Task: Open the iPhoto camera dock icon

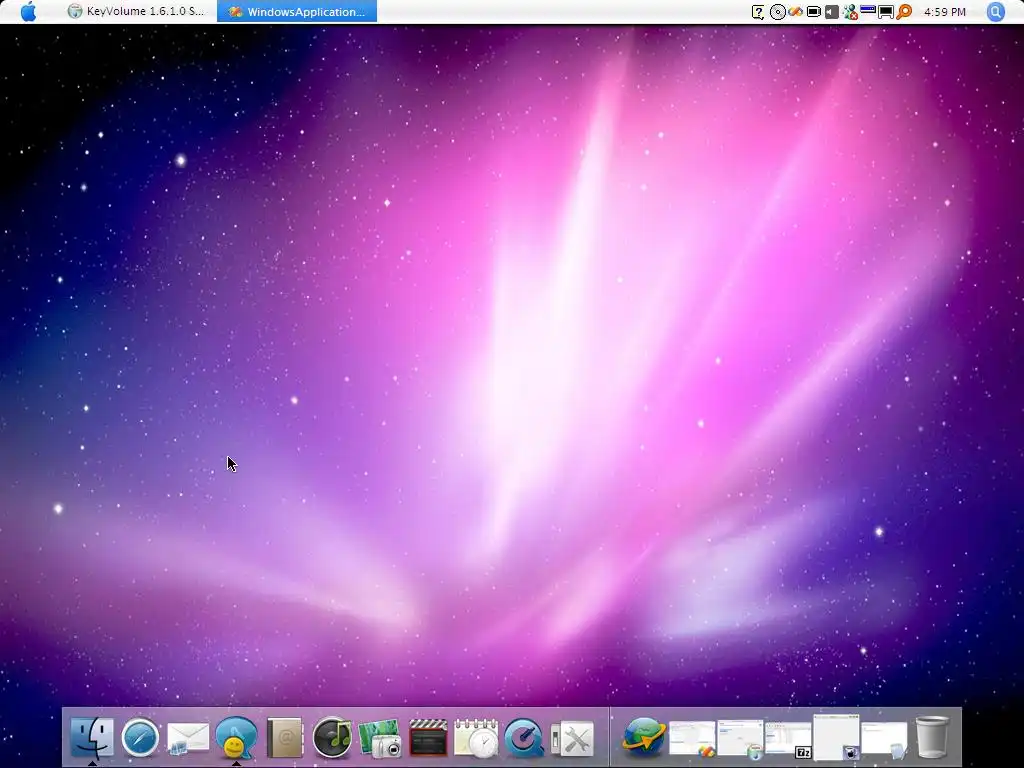Action: [380, 739]
